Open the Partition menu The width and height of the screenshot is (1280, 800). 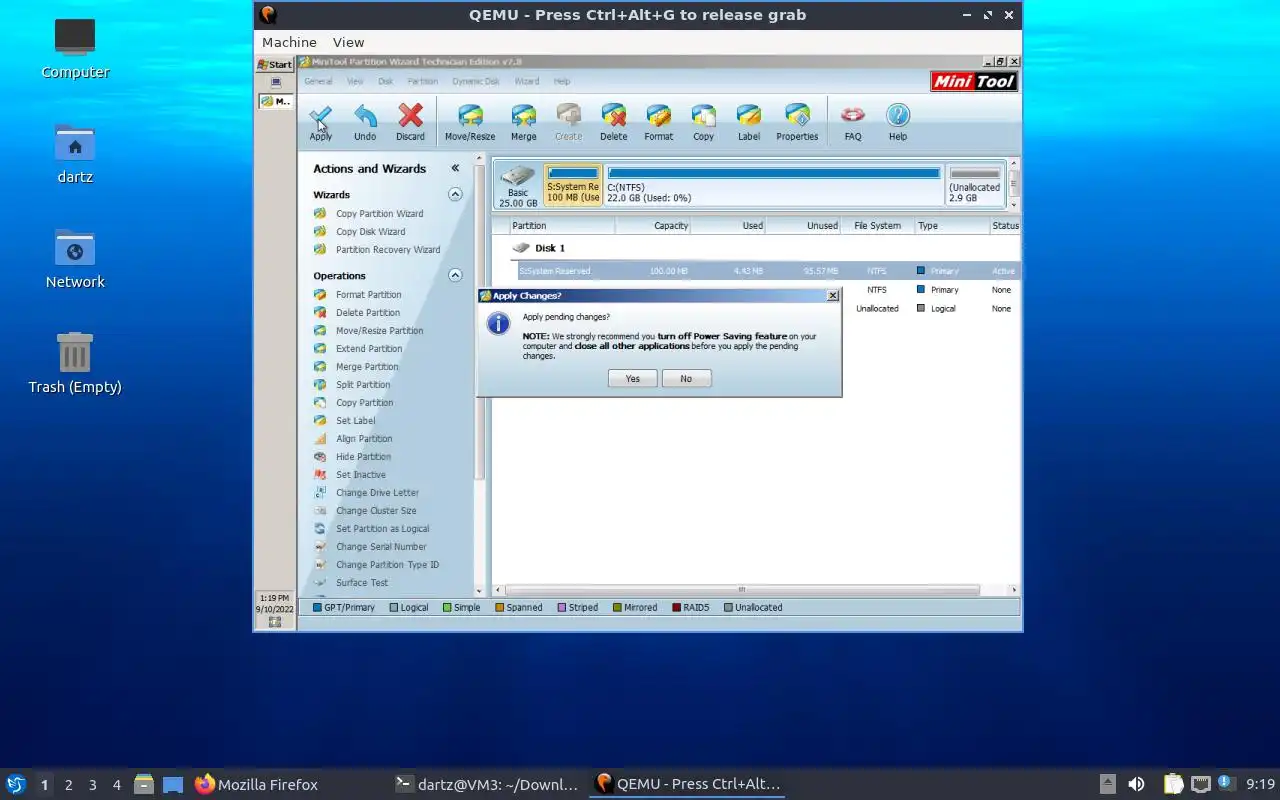422,82
